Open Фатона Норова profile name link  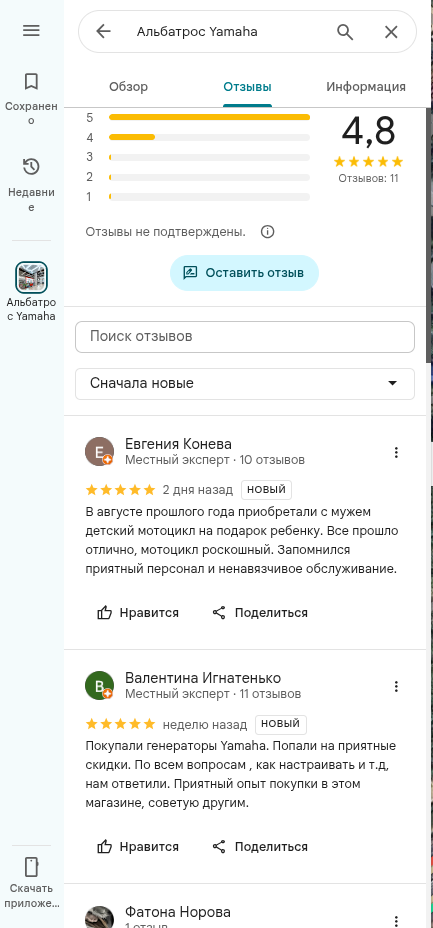177,912
